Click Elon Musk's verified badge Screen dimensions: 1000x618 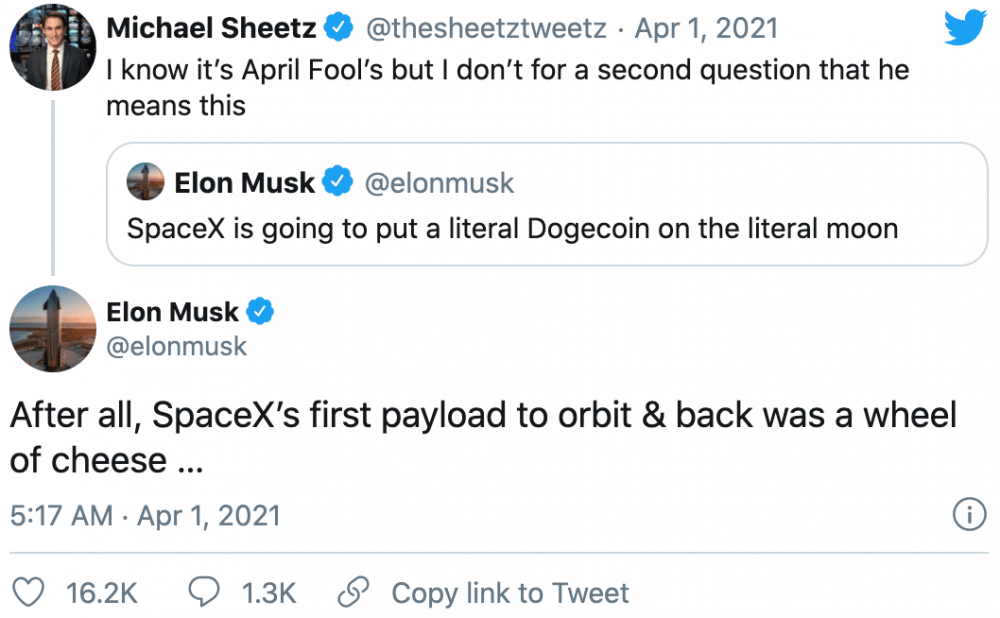[259, 312]
